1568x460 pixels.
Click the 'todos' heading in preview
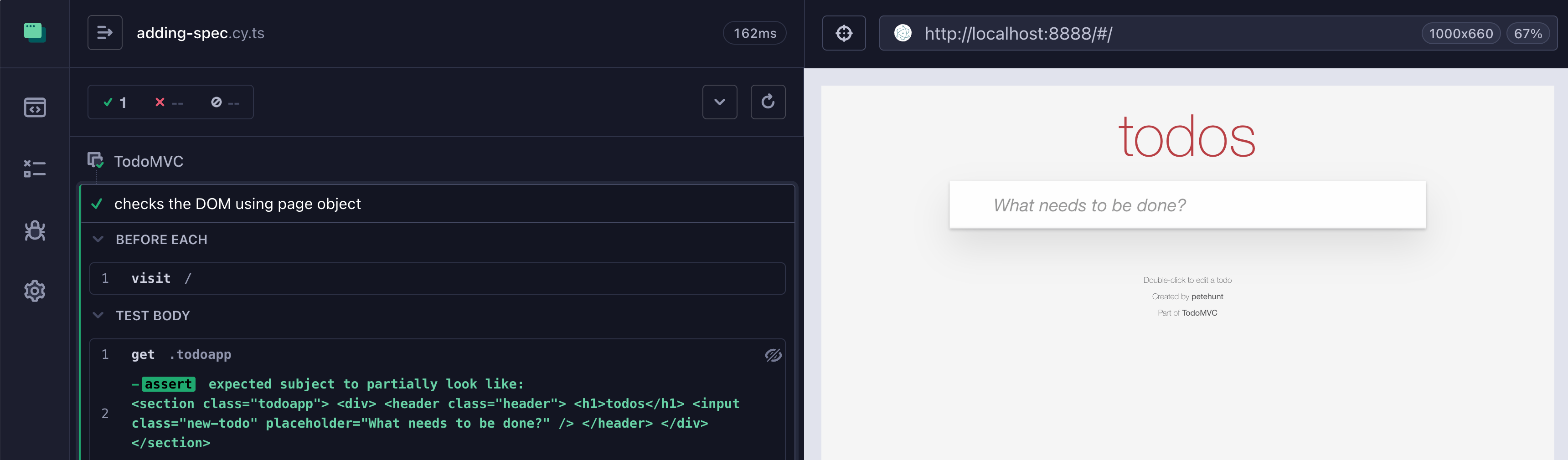(1187, 136)
